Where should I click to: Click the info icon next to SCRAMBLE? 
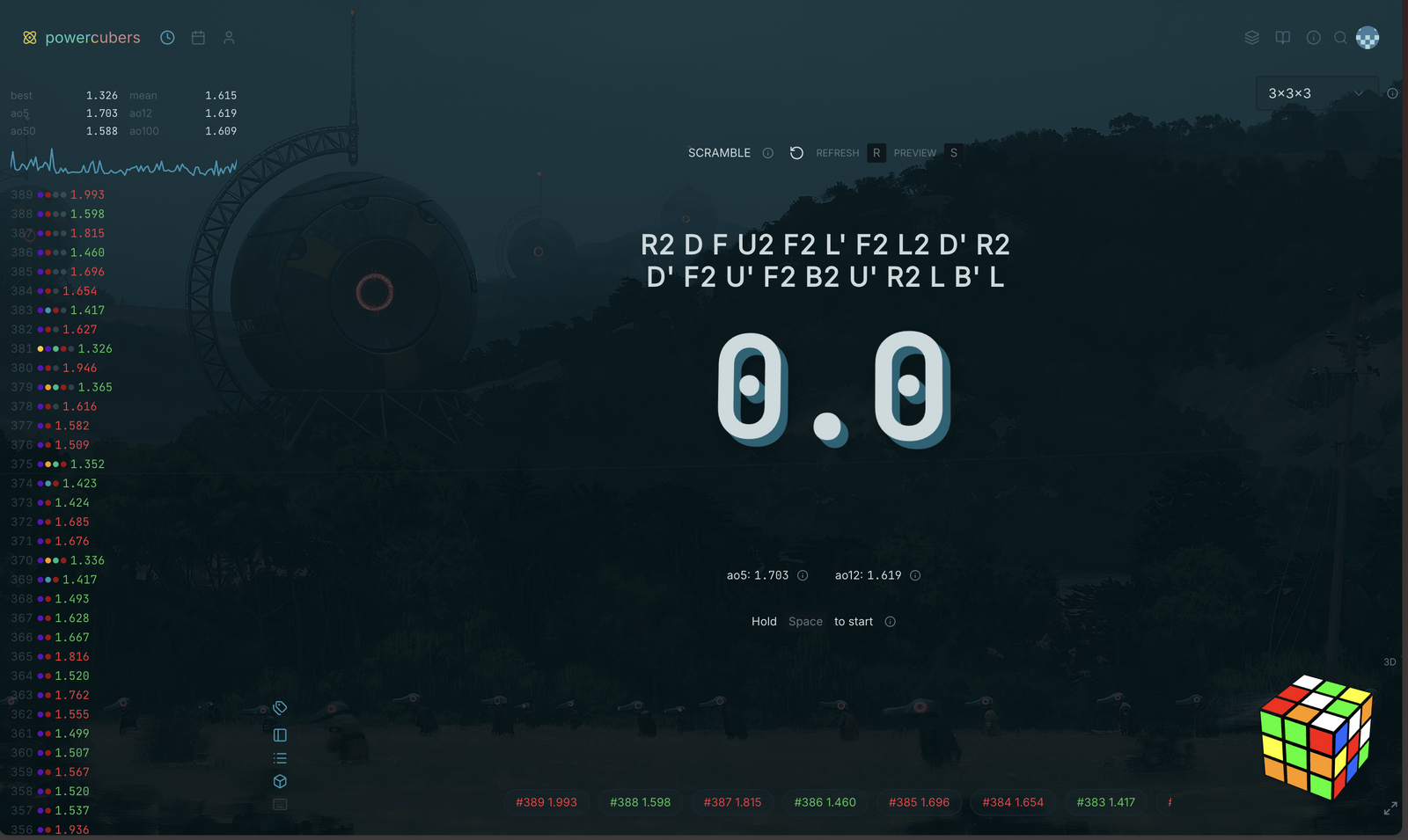pyautogui.click(x=767, y=153)
